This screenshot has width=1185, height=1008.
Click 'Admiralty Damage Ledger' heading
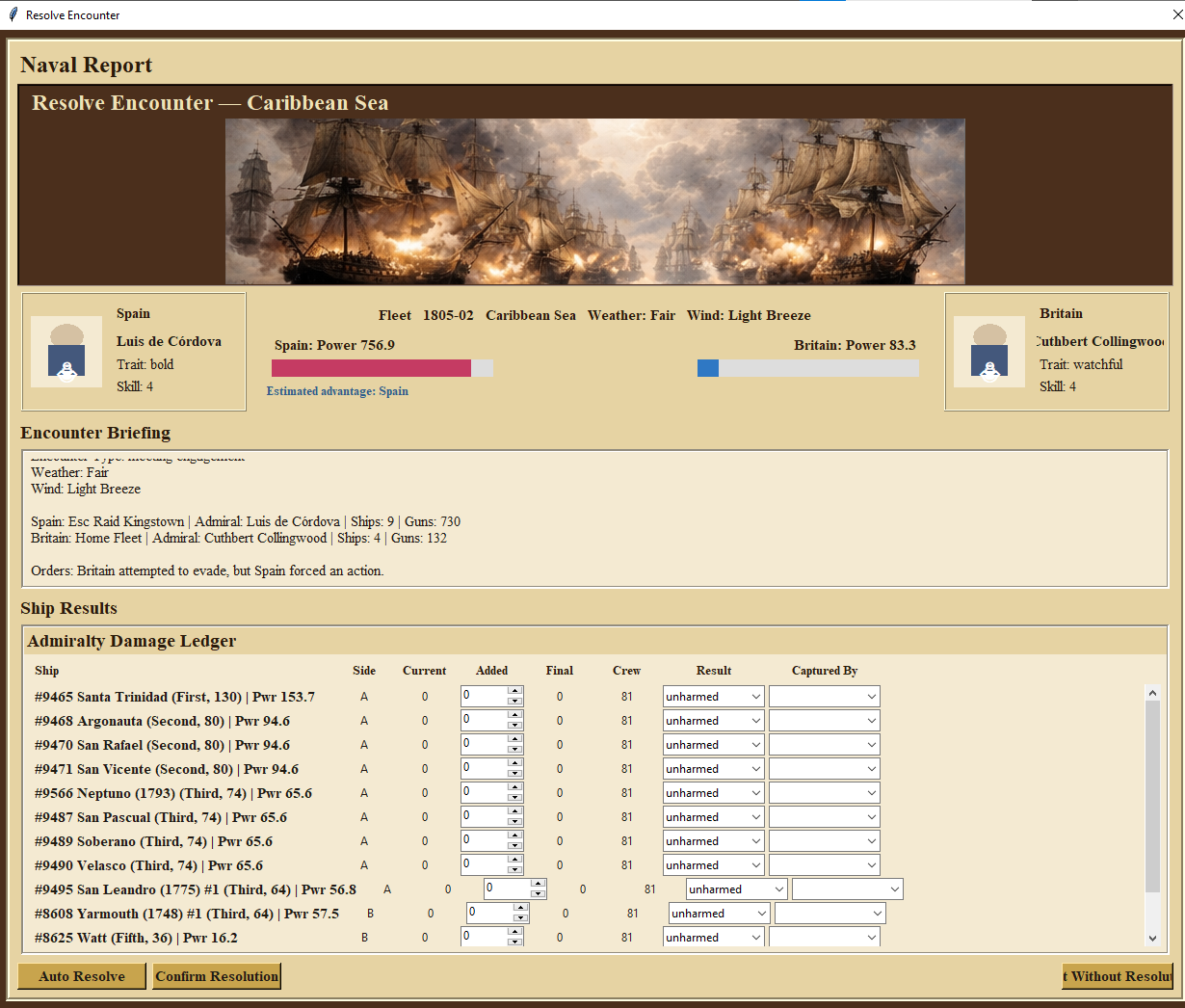[x=131, y=641]
